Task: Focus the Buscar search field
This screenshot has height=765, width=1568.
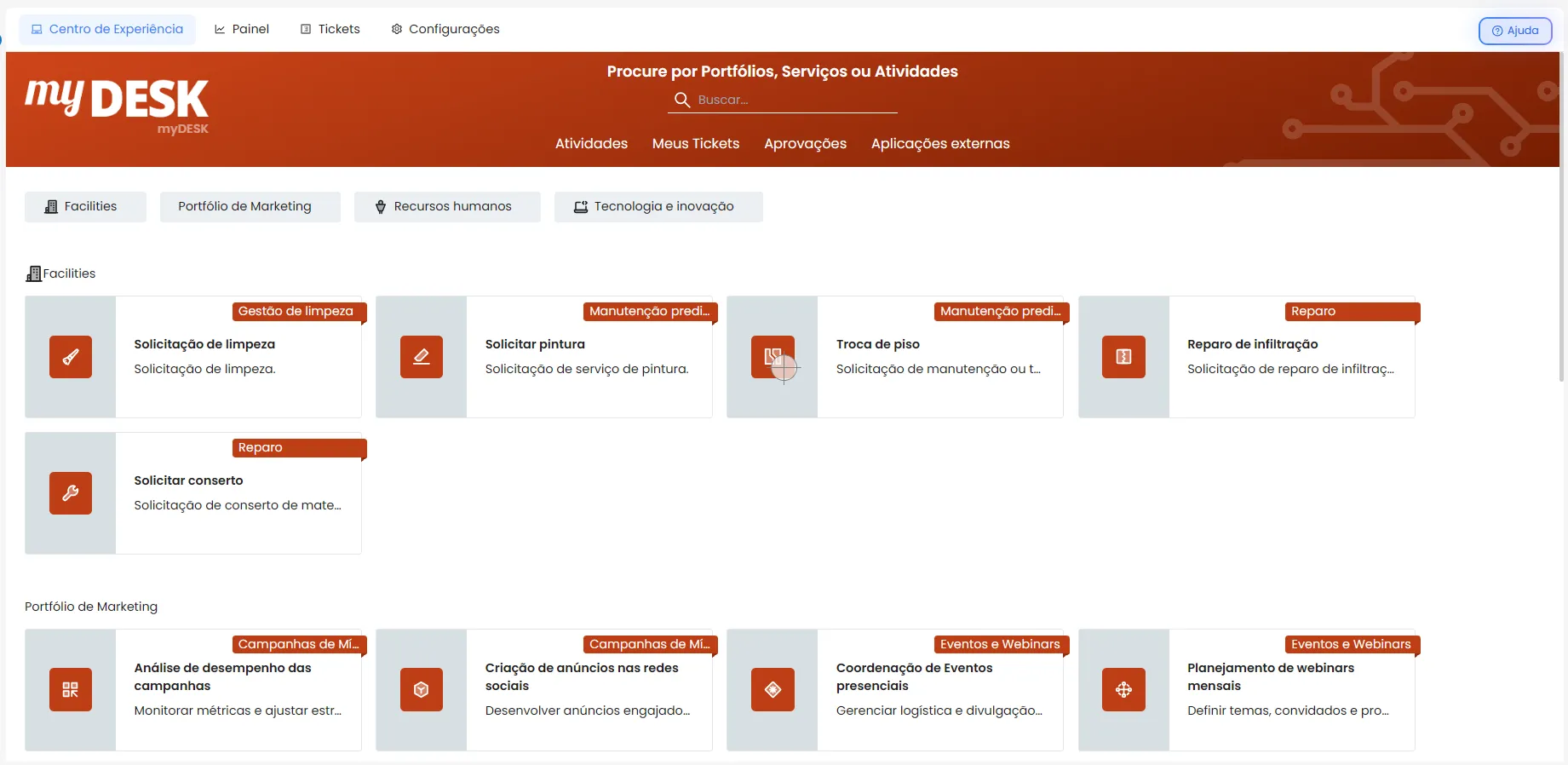Action: coord(783,100)
